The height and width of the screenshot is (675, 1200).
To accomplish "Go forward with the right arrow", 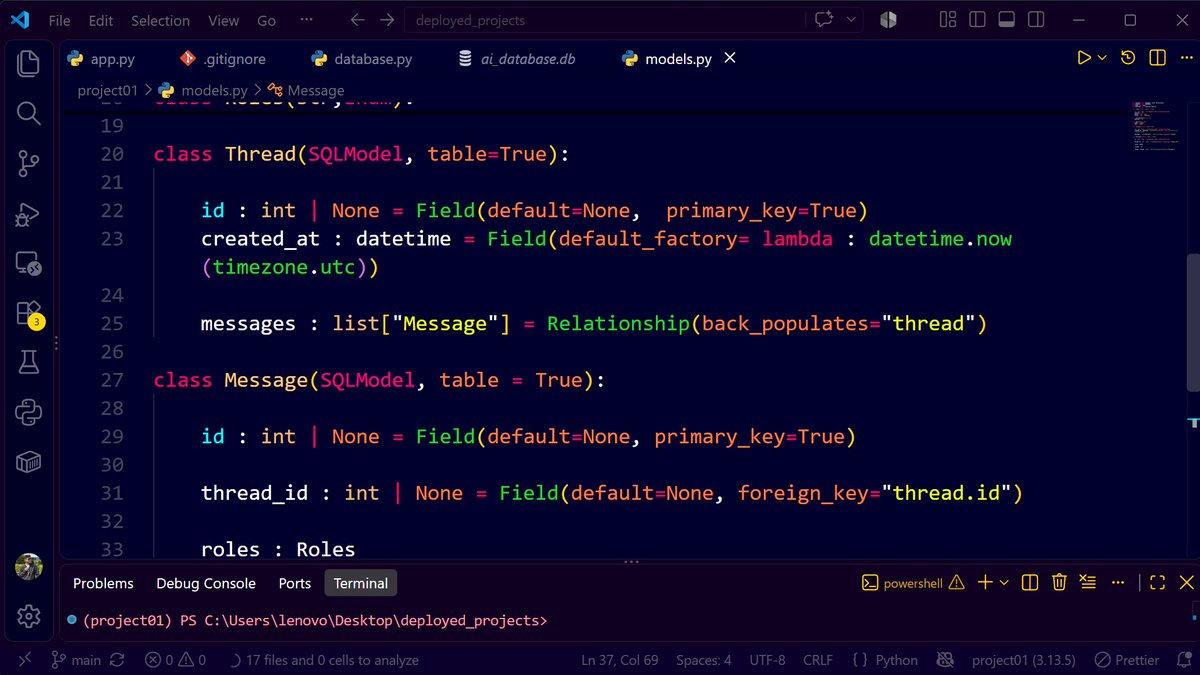I will [x=387, y=20].
